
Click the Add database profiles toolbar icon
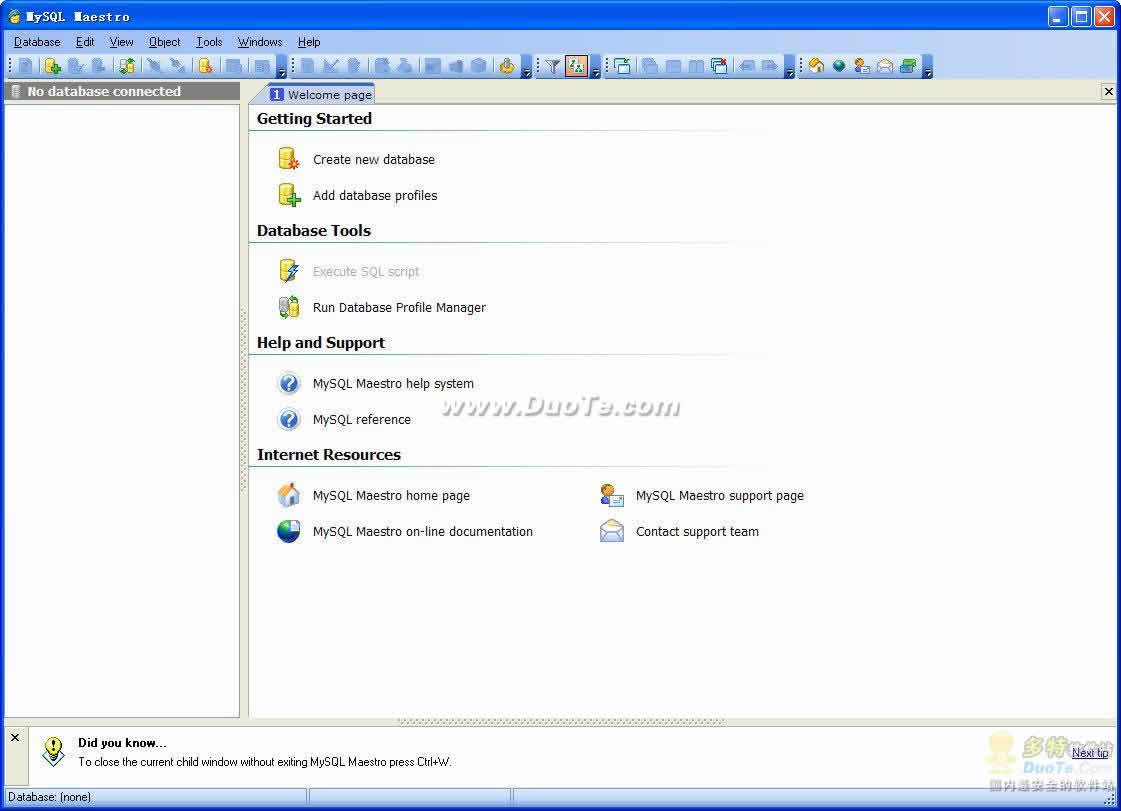point(52,67)
